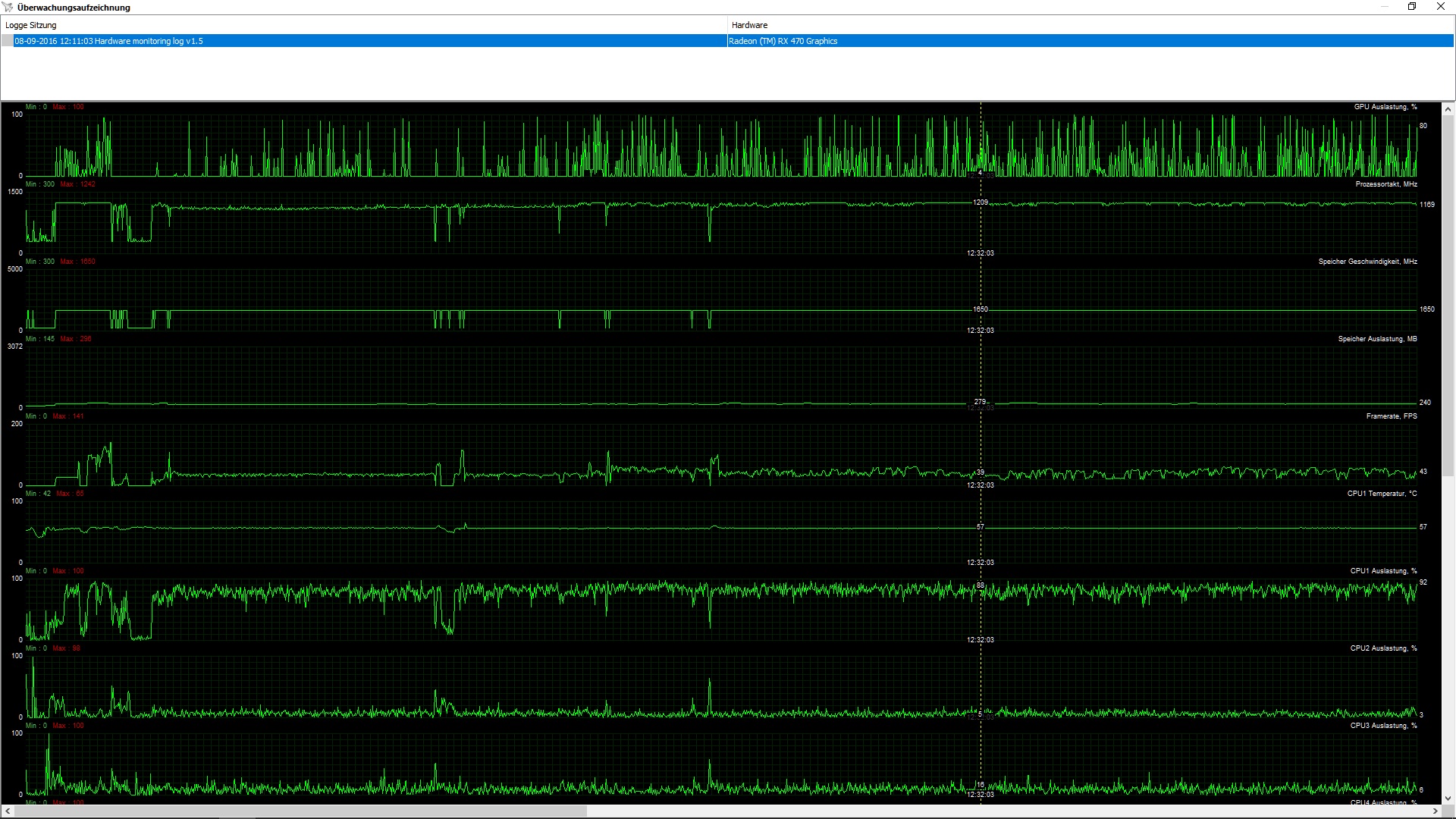1456x819 pixels.
Task: Click the fighter jet application icon in title bar
Action: [x=8, y=8]
